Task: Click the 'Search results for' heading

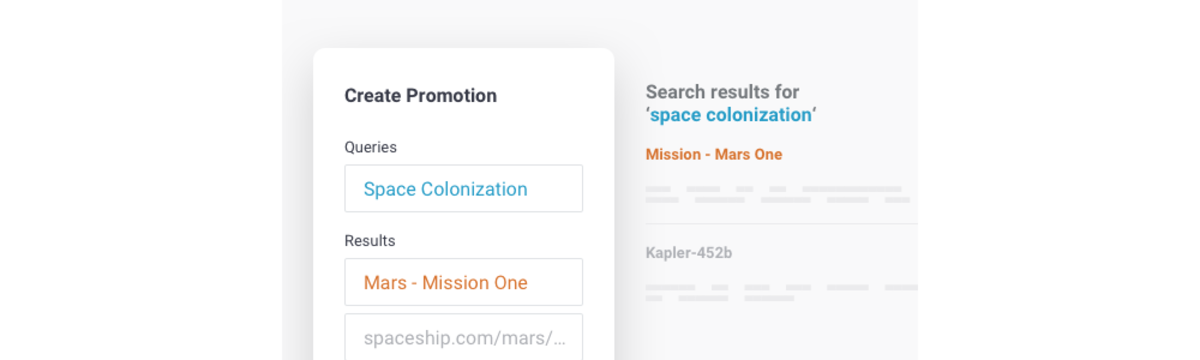Action: (x=723, y=92)
